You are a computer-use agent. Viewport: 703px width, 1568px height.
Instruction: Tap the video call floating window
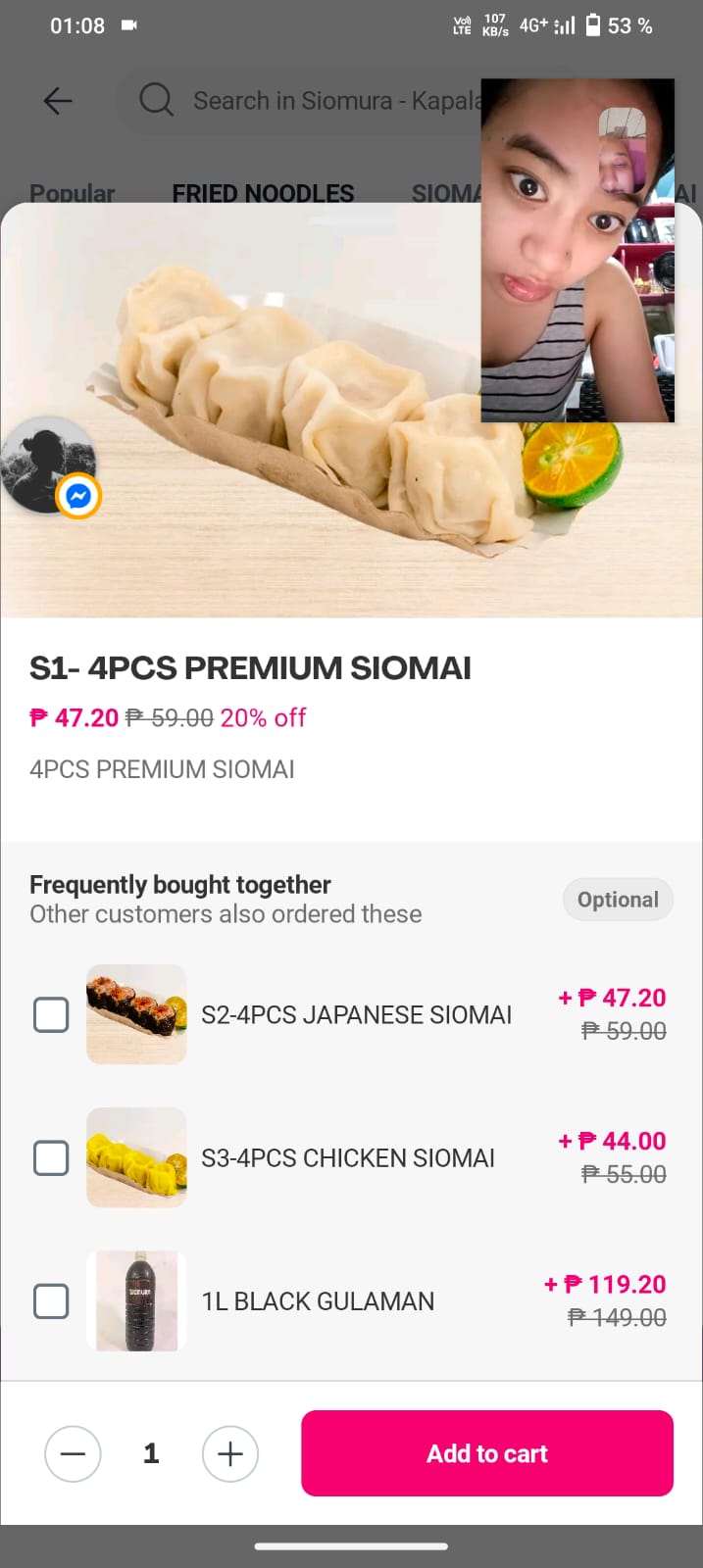click(x=577, y=250)
